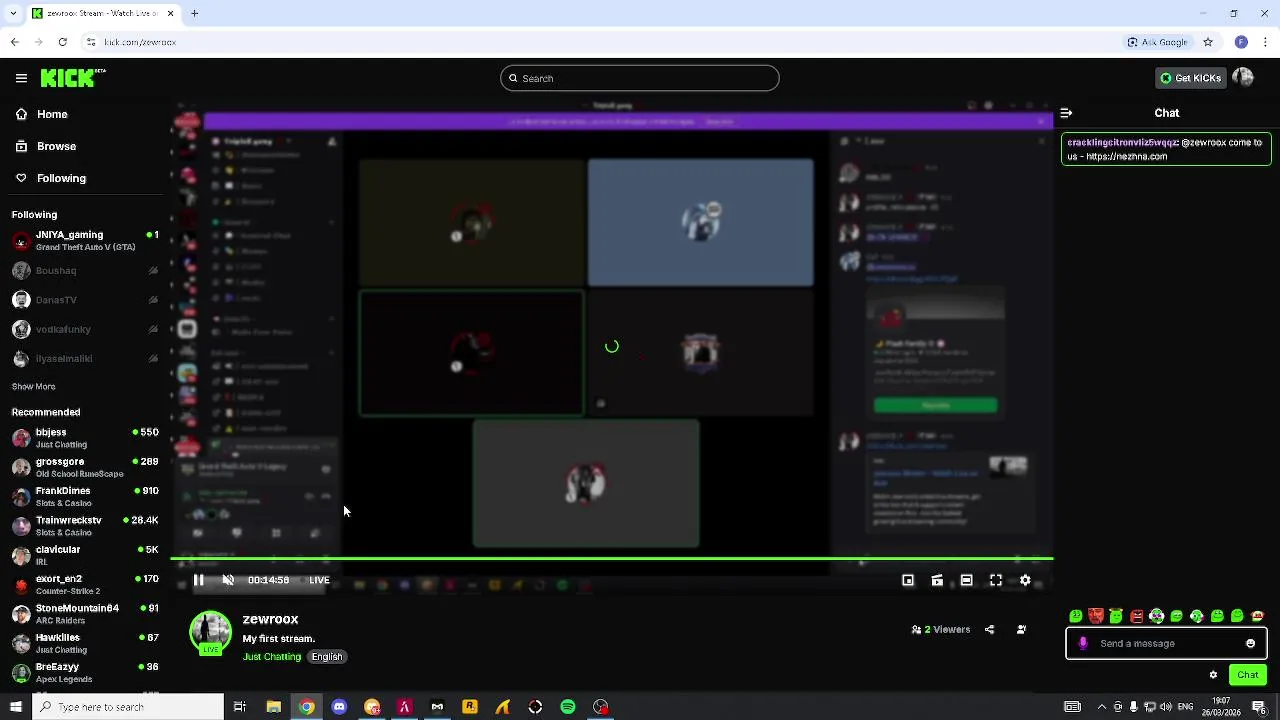Jump to LIVE in the player
The height and width of the screenshot is (720, 1280).
tap(319, 580)
